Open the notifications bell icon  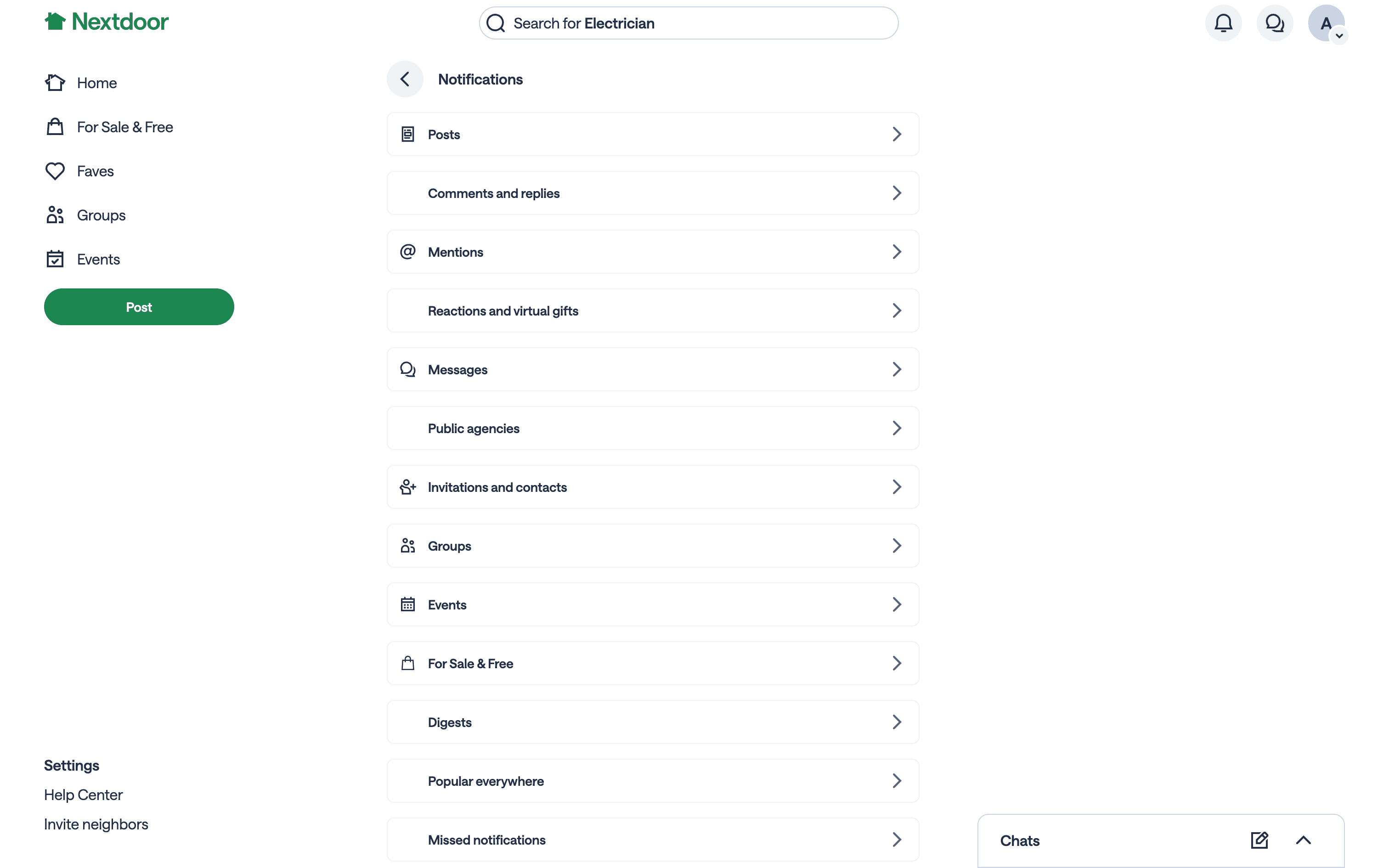pyautogui.click(x=1223, y=23)
